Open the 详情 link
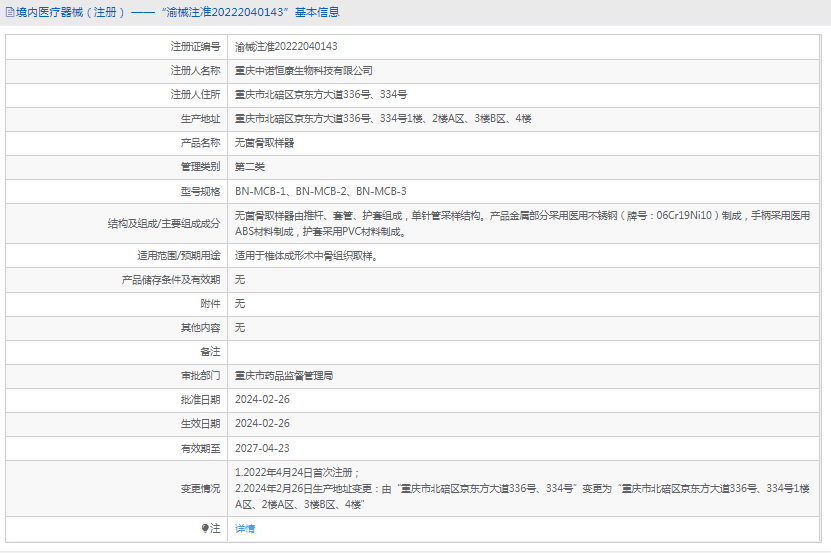The width and height of the screenshot is (831, 553). coord(245,529)
